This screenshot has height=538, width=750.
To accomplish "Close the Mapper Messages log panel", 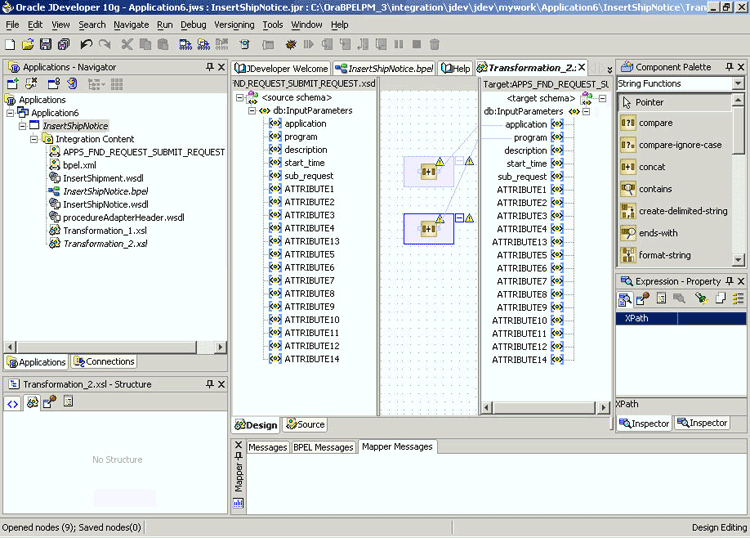I will (239, 445).
